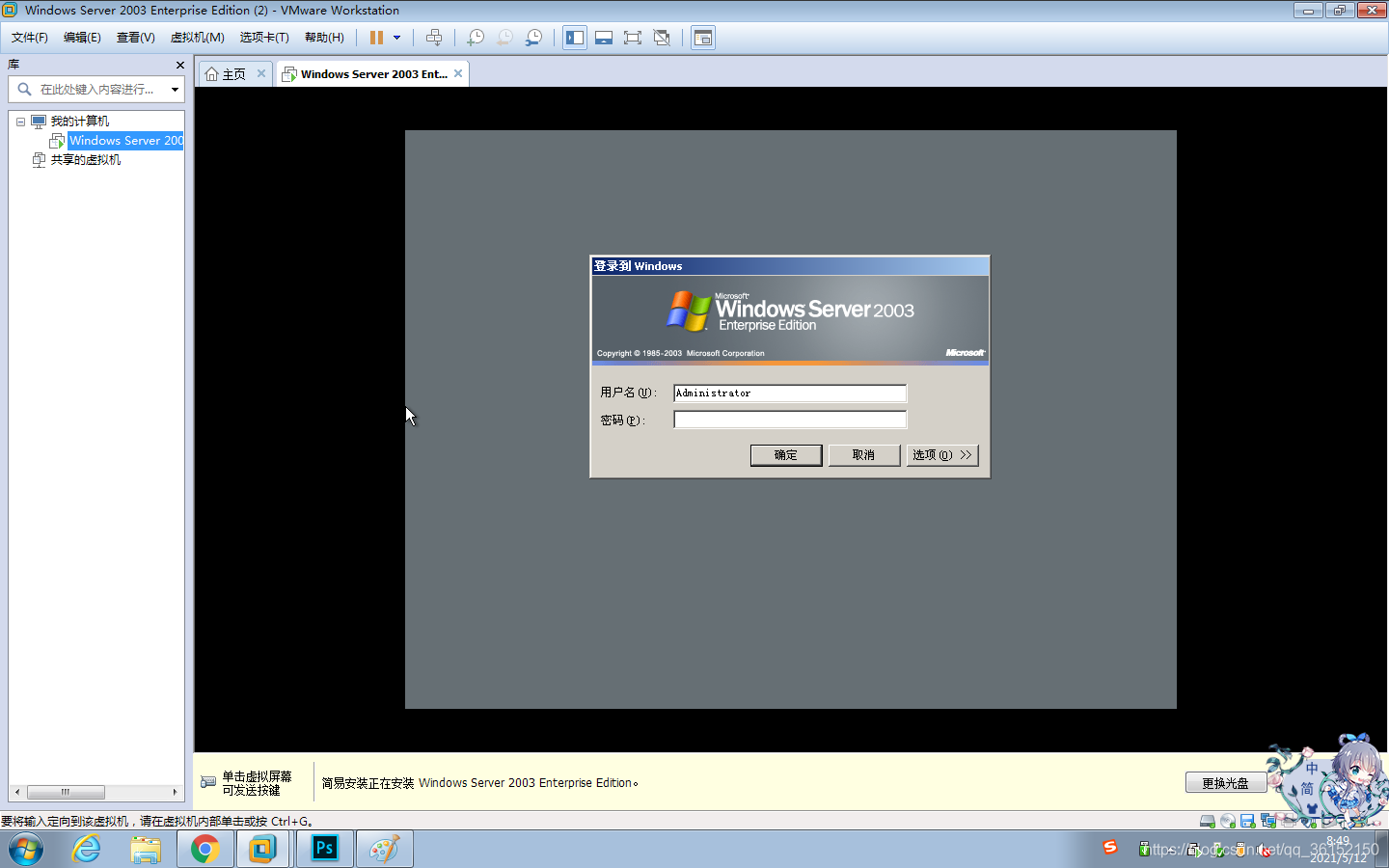Click the 登录到 Windows dialog title bar
The width and height of the screenshot is (1389, 868).
click(x=790, y=266)
